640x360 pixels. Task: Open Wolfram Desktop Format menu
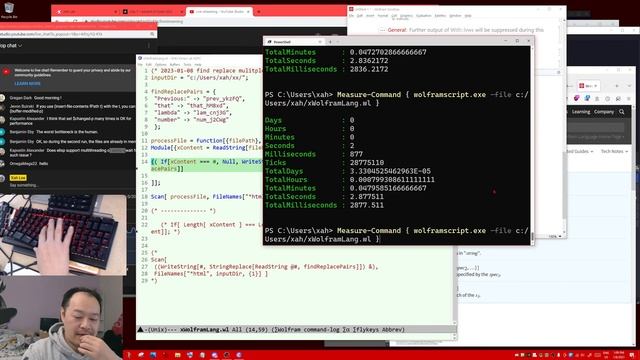point(382,16)
